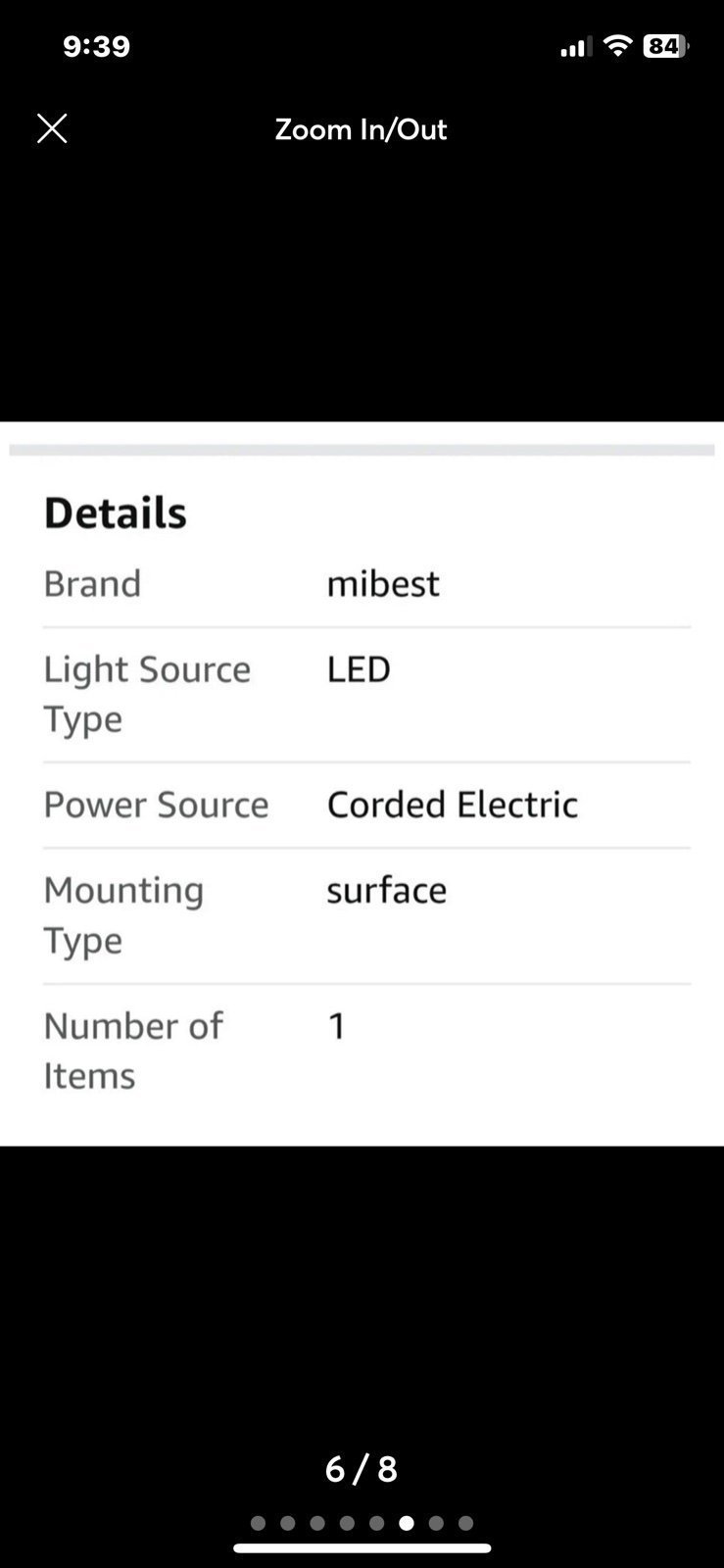Tap the Zoom In/Out title
The height and width of the screenshot is (1568, 724).
point(361,129)
